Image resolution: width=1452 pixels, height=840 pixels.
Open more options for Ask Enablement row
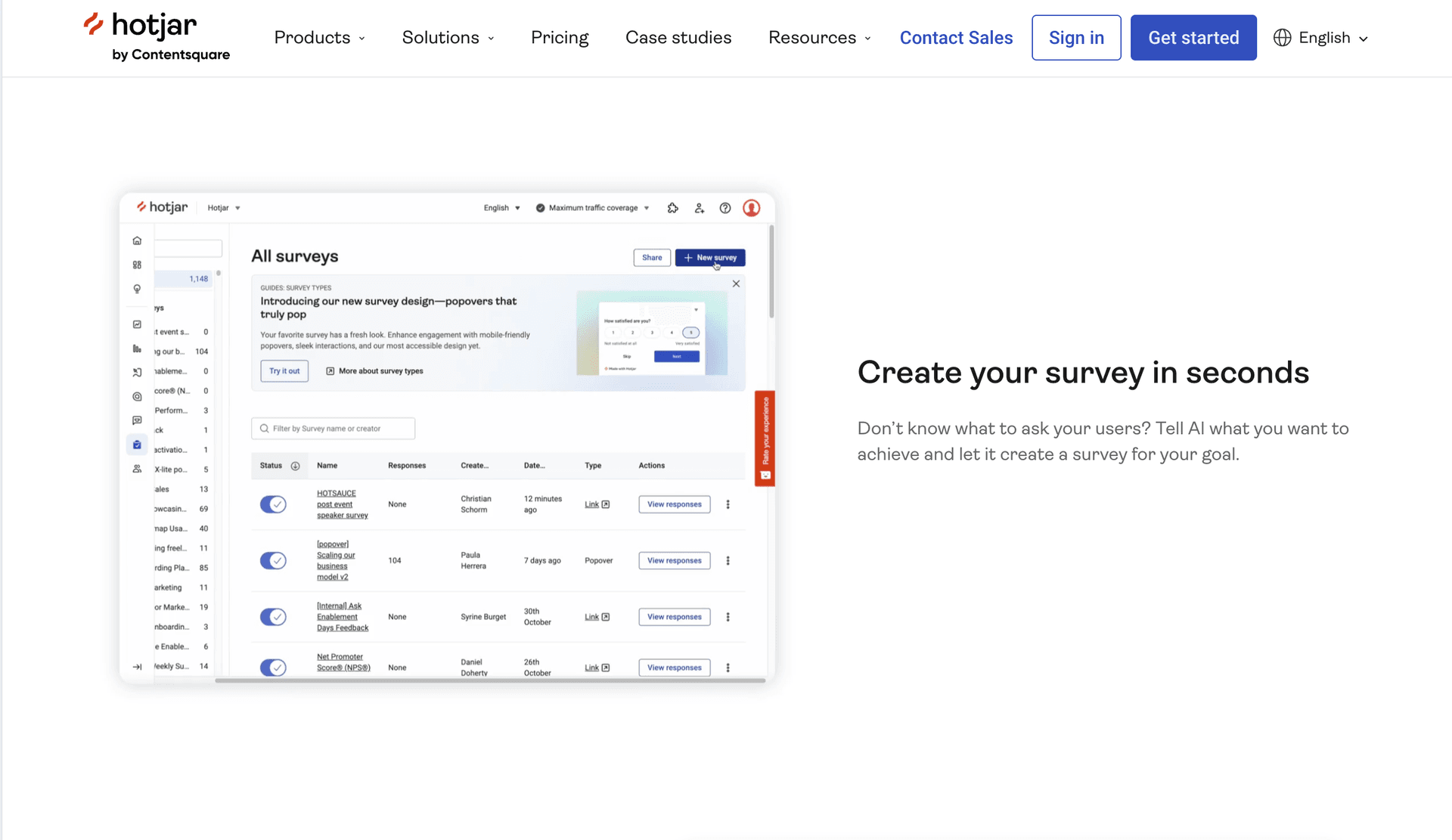728,617
